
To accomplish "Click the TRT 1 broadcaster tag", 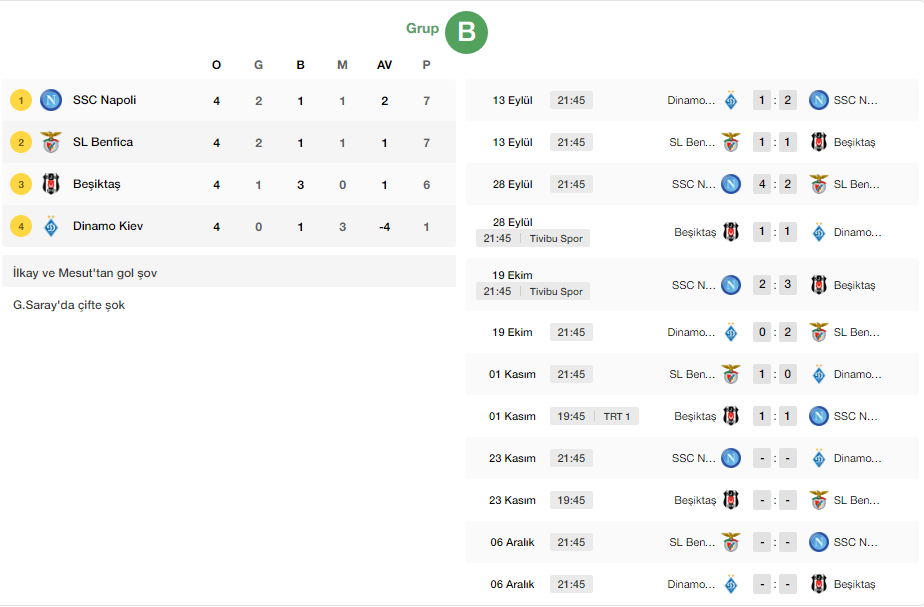I will tap(616, 416).
